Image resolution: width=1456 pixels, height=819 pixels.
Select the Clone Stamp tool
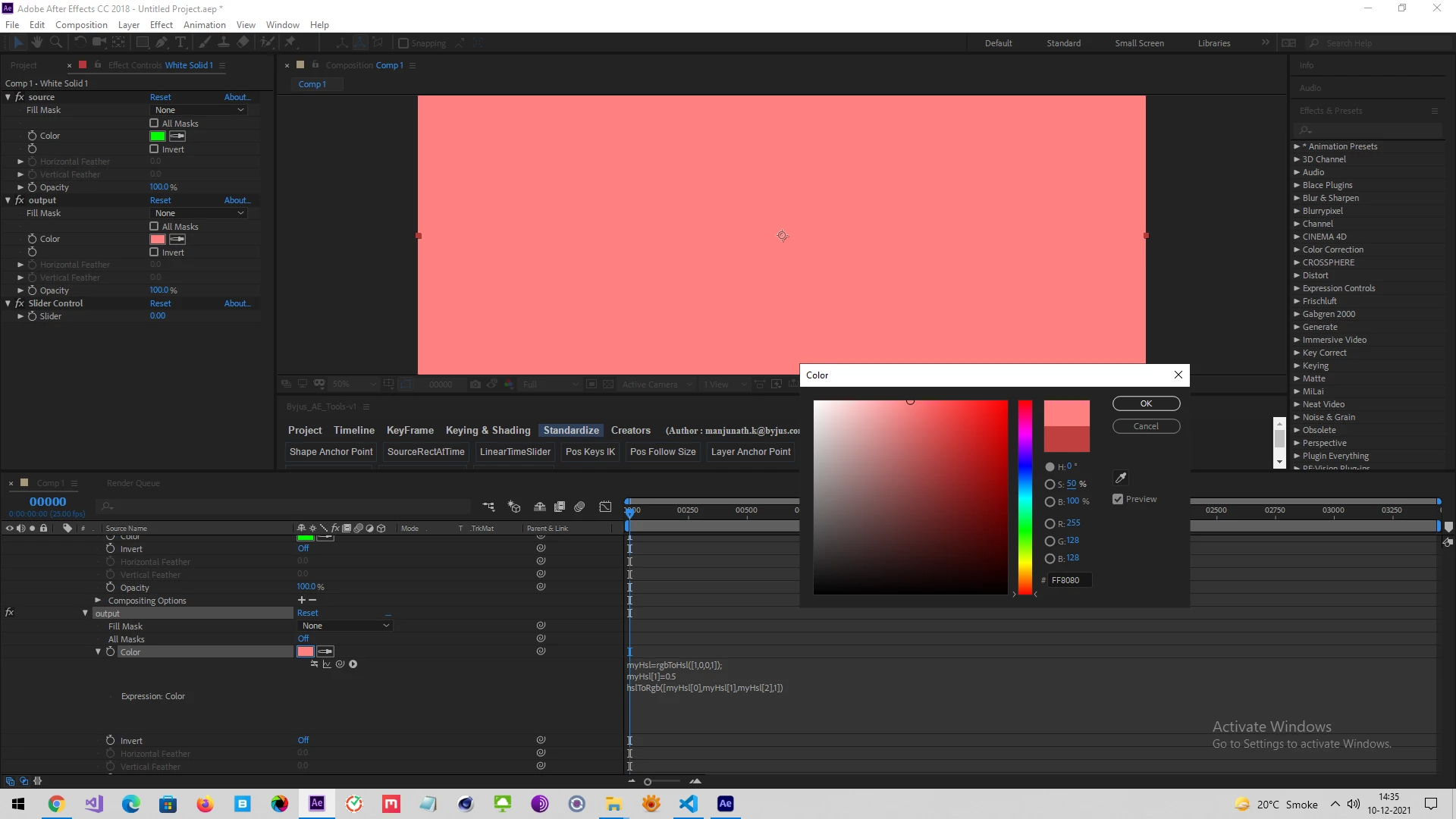224,42
